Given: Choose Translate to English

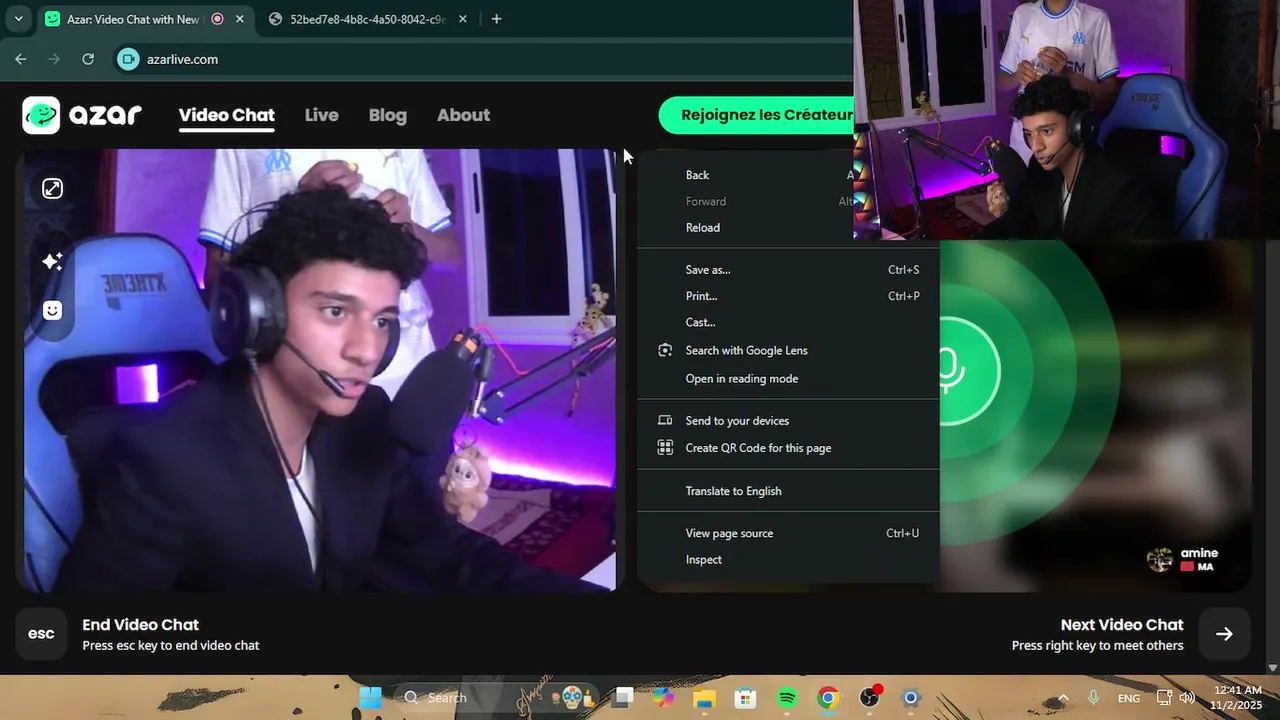Looking at the screenshot, I should 788,491.
